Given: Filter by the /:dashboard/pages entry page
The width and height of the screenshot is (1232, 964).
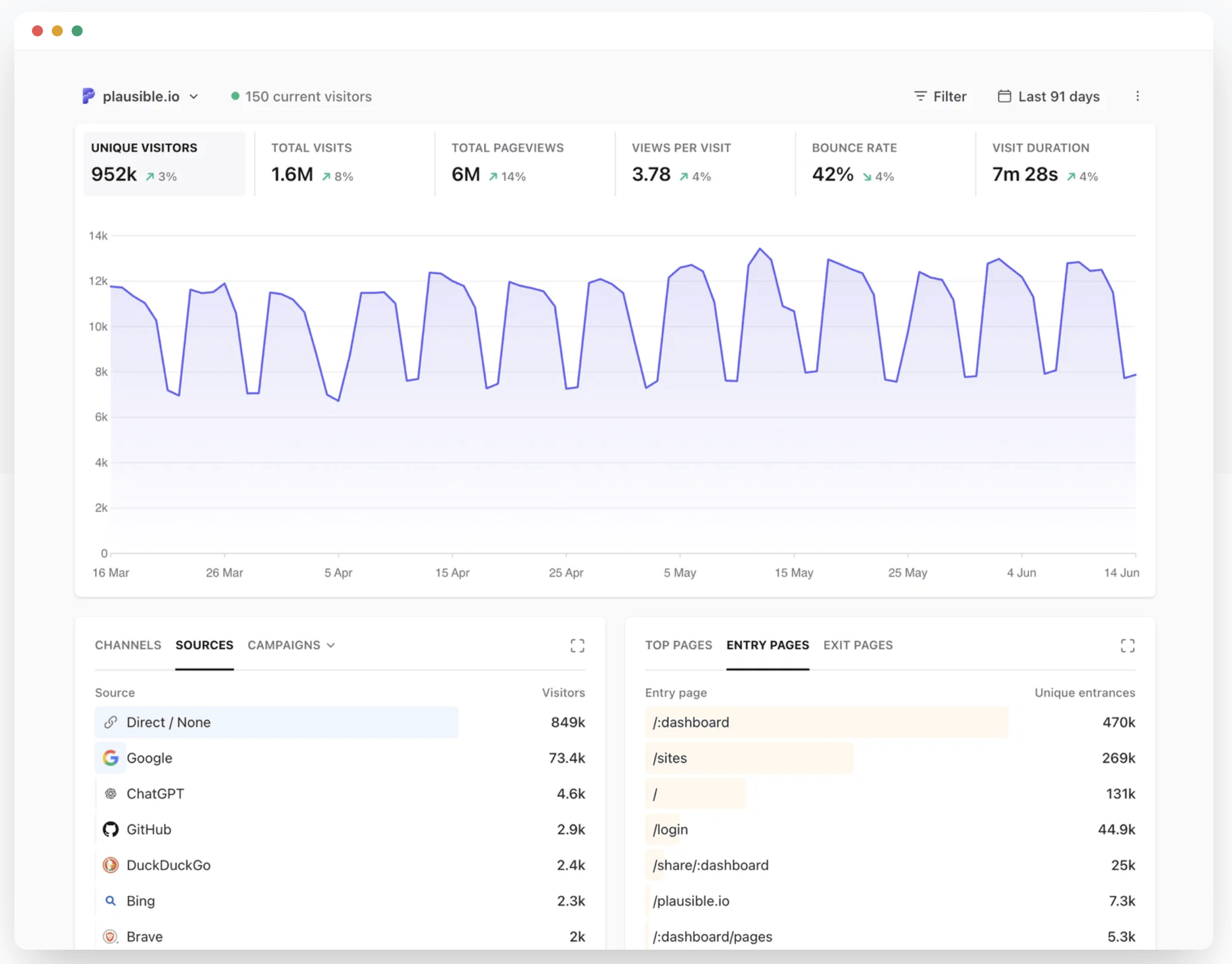Looking at the screenshot, I should [x=890, y=936].
